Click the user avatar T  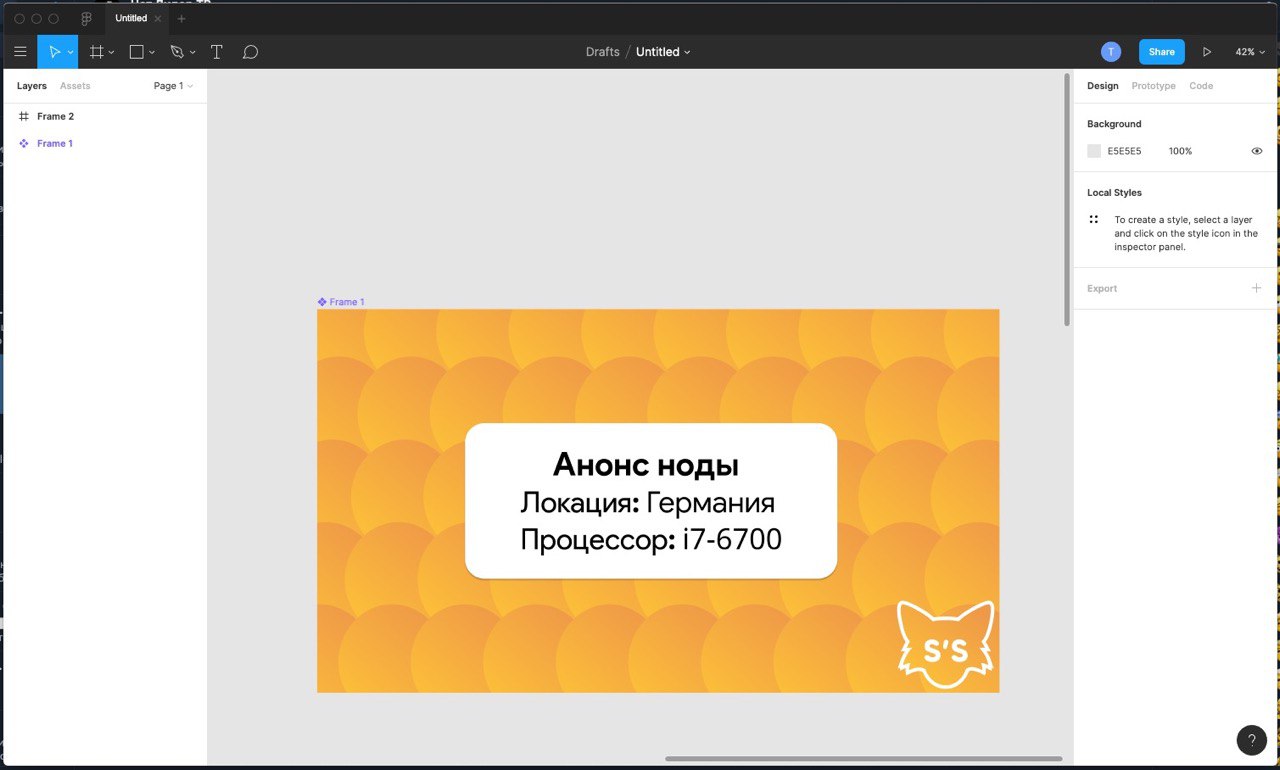1111,52
